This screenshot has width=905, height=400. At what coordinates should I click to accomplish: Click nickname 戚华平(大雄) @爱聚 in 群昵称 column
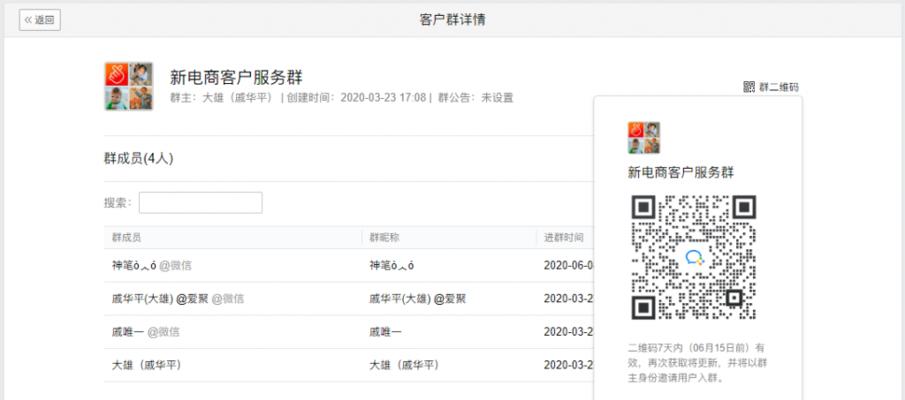coord(417,299)
